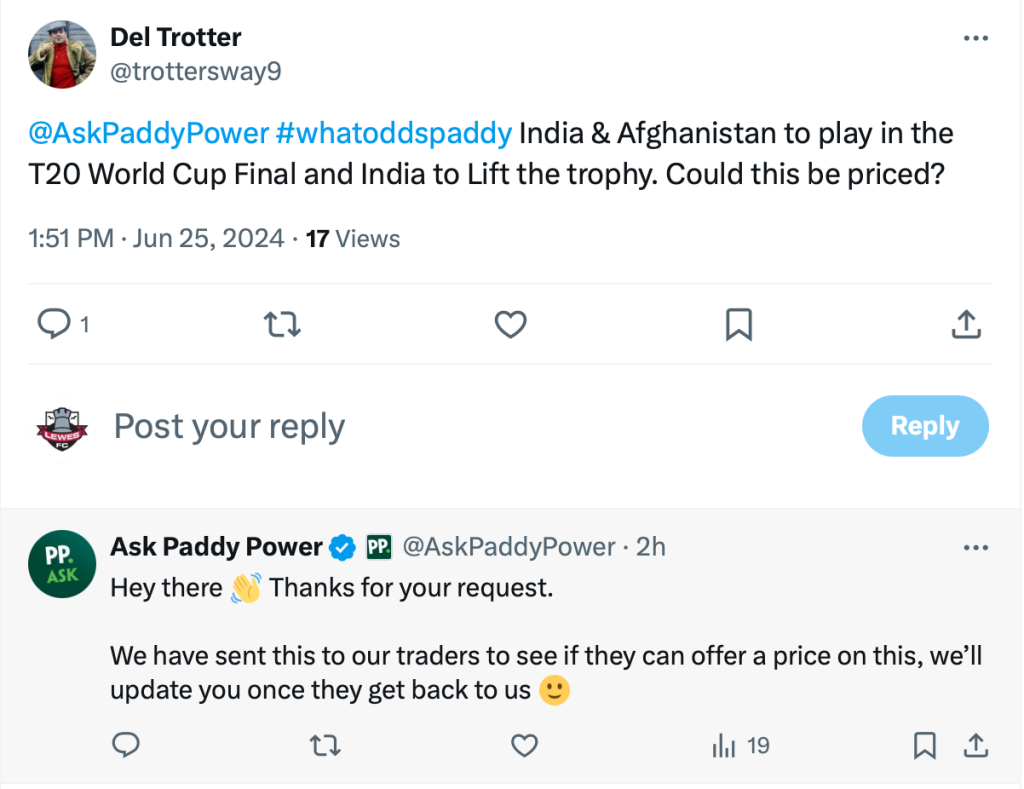
Task: Share Ask Paddy Power's reply
Action: coord(975,745)
